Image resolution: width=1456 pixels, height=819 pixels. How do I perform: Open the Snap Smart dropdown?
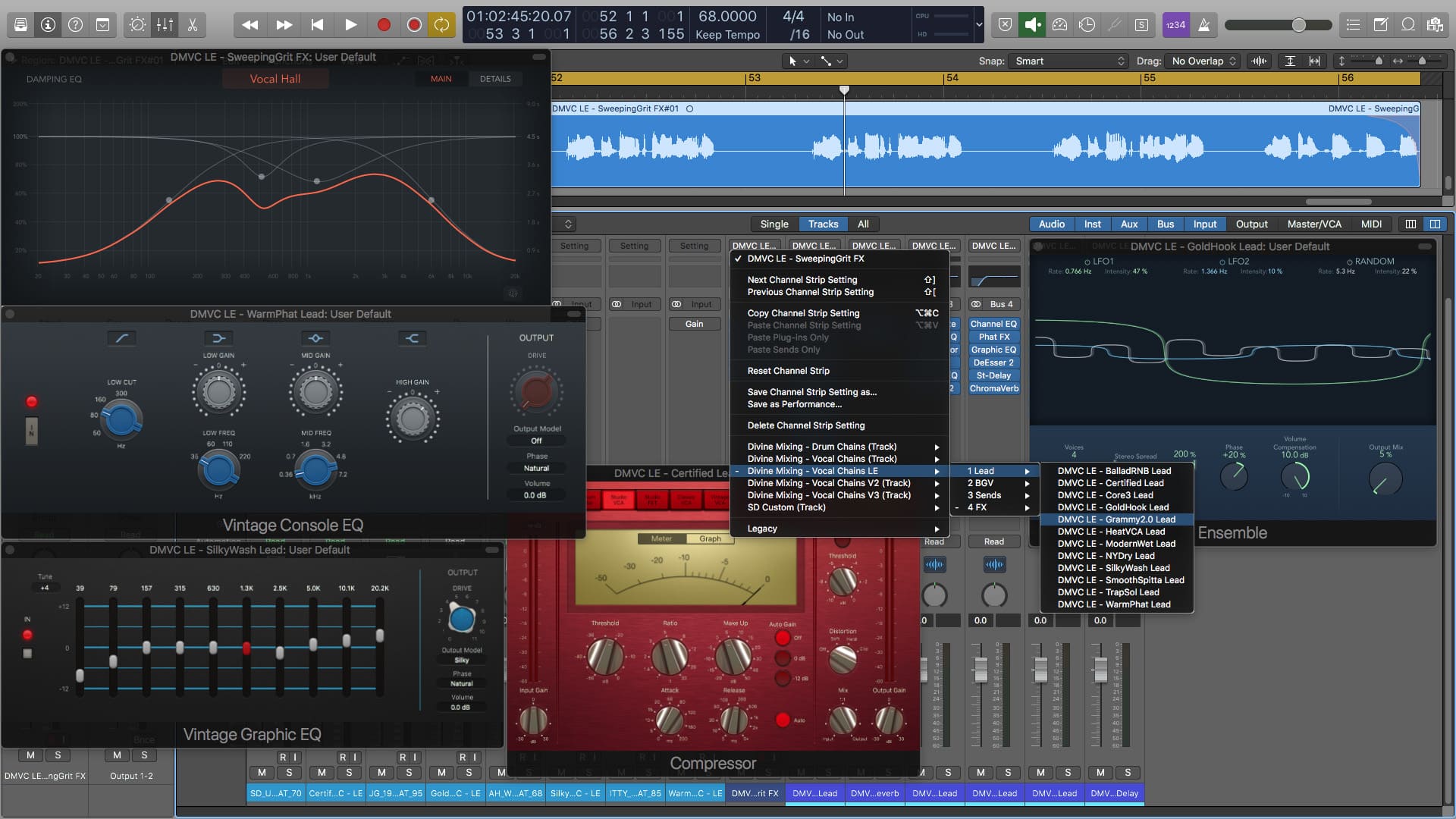click(1069, 61)
